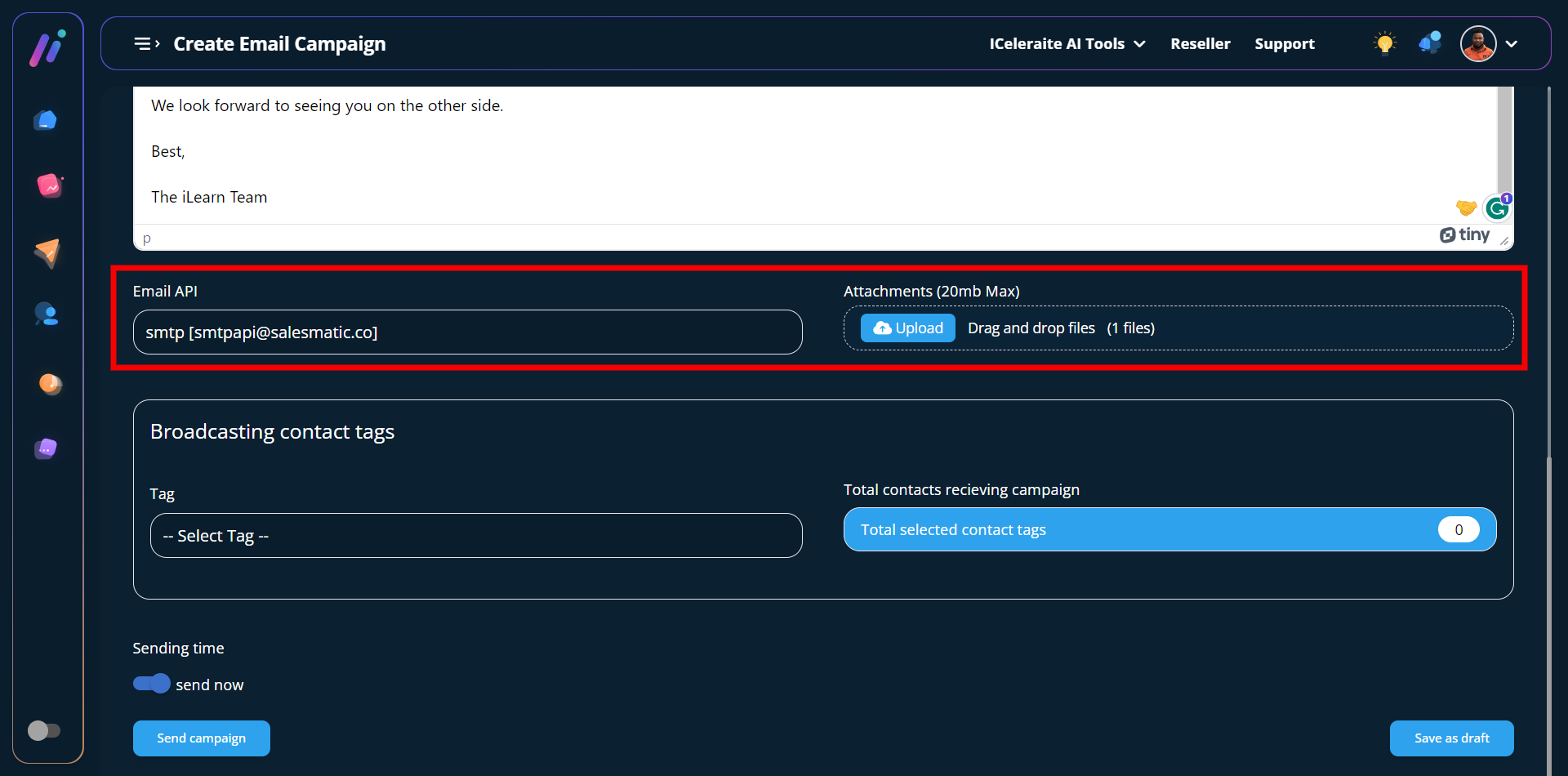Toggle the send now switch
1568x776 pixels.
[x=152, y=684]
